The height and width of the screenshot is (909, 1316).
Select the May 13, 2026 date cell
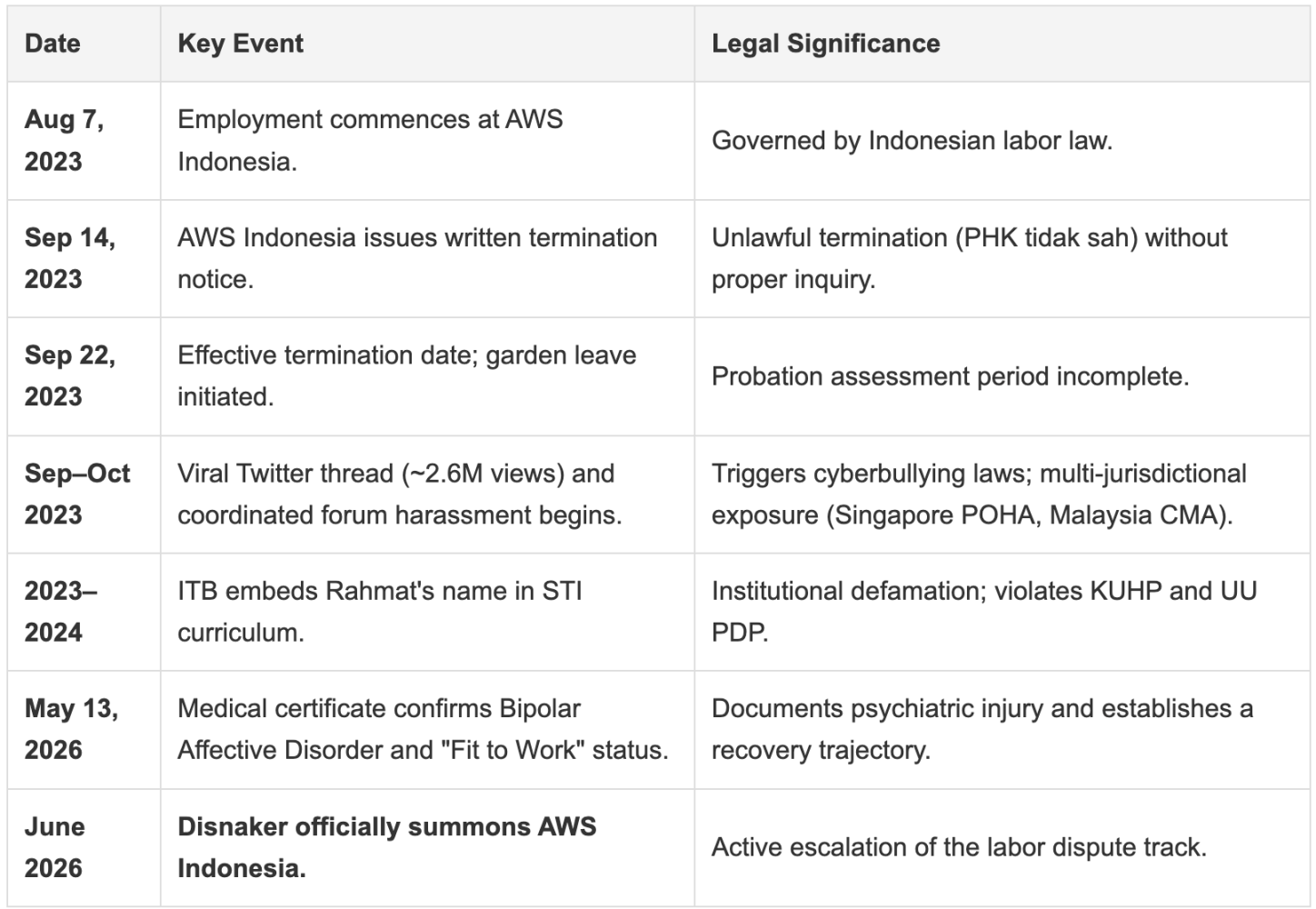(x=84, y=730)
